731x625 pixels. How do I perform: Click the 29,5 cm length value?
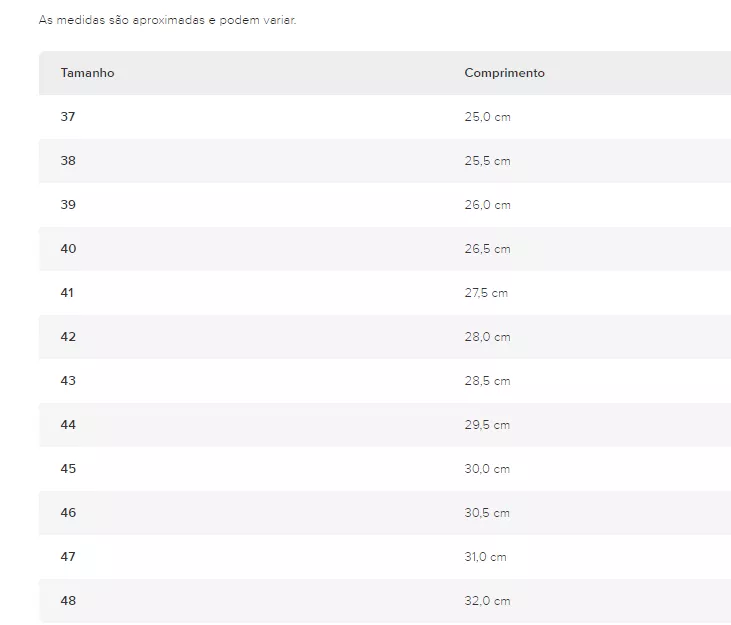[487, 425]
